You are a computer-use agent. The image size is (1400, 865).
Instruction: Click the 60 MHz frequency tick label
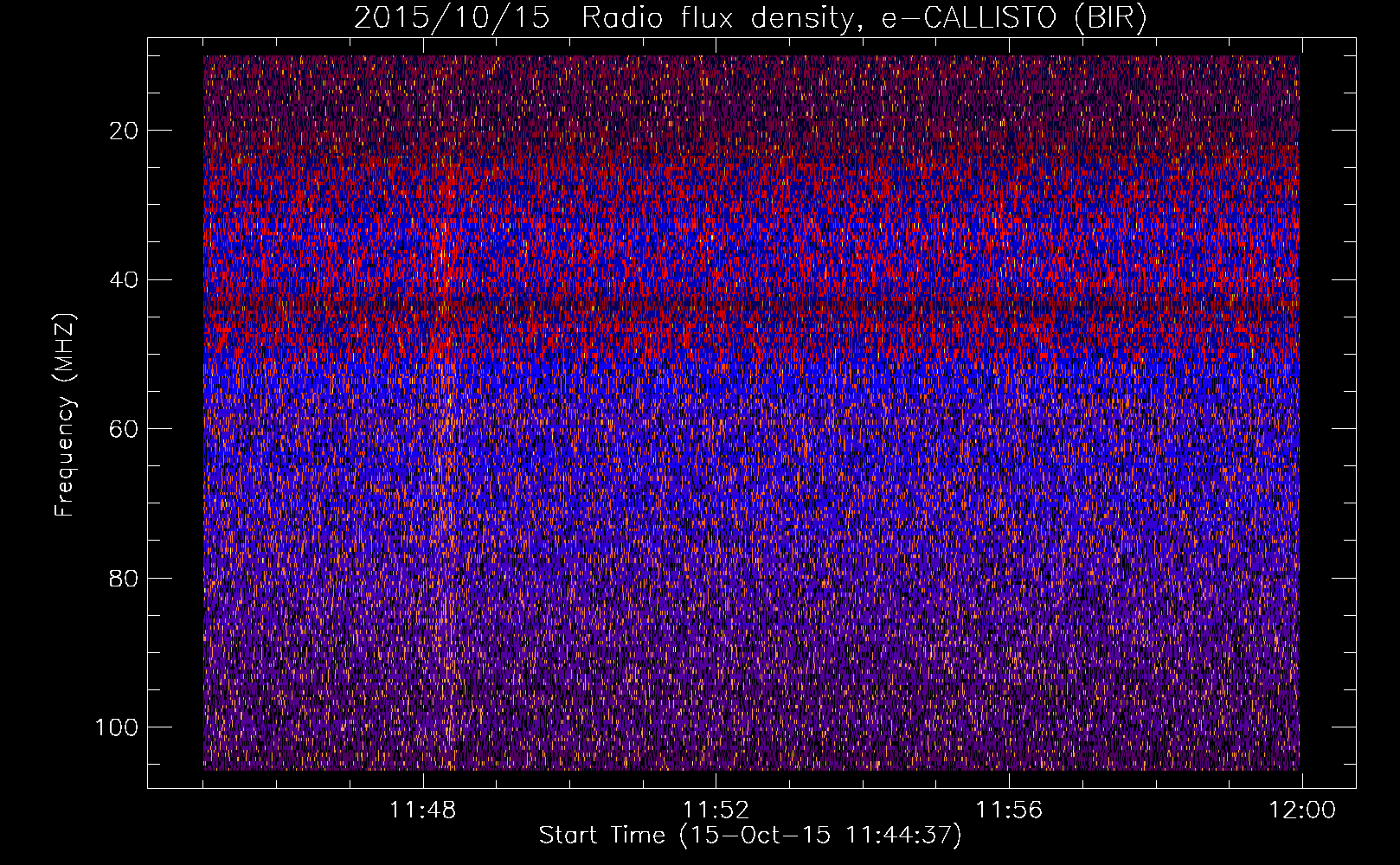pos(124,429)
